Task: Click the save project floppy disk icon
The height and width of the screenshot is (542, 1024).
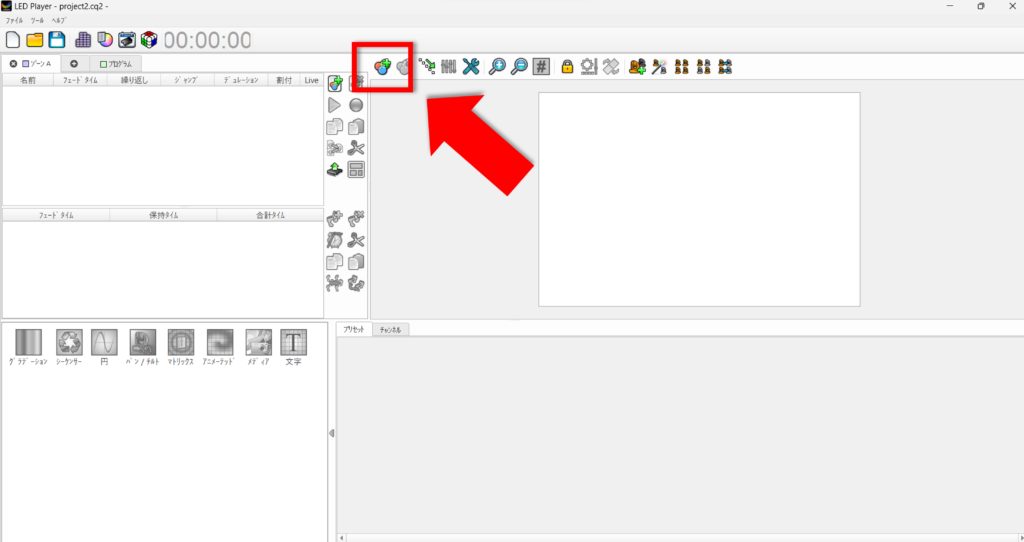Action: tap(57, 40)
